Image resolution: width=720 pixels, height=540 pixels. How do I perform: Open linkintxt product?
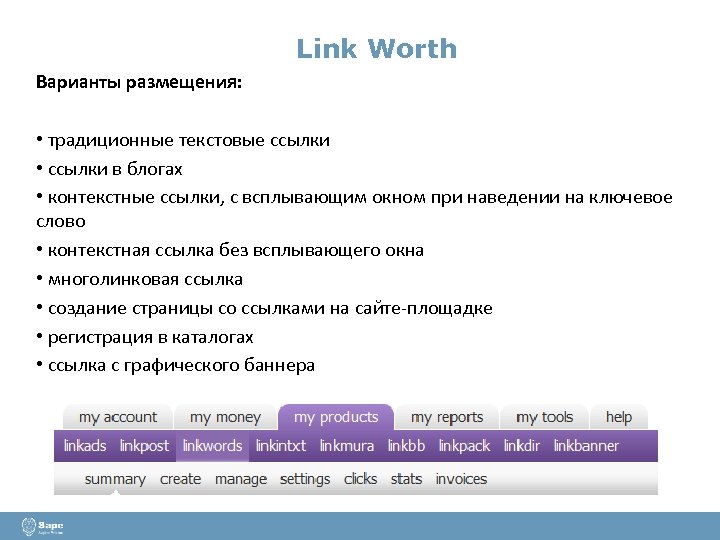281,446
